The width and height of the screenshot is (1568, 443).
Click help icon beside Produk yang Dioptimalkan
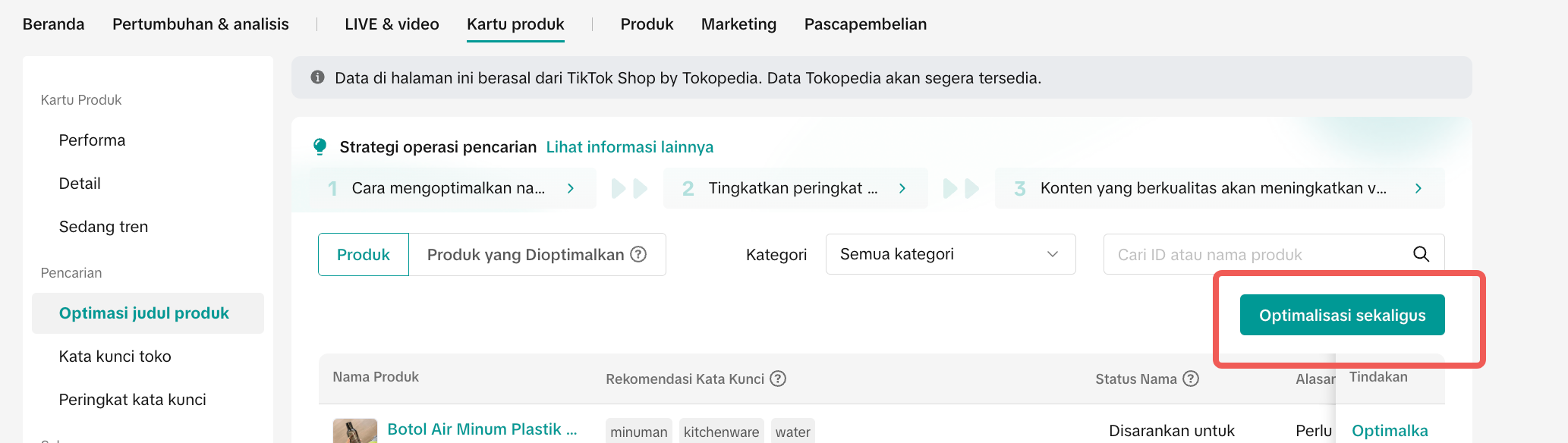click(639, 254)
